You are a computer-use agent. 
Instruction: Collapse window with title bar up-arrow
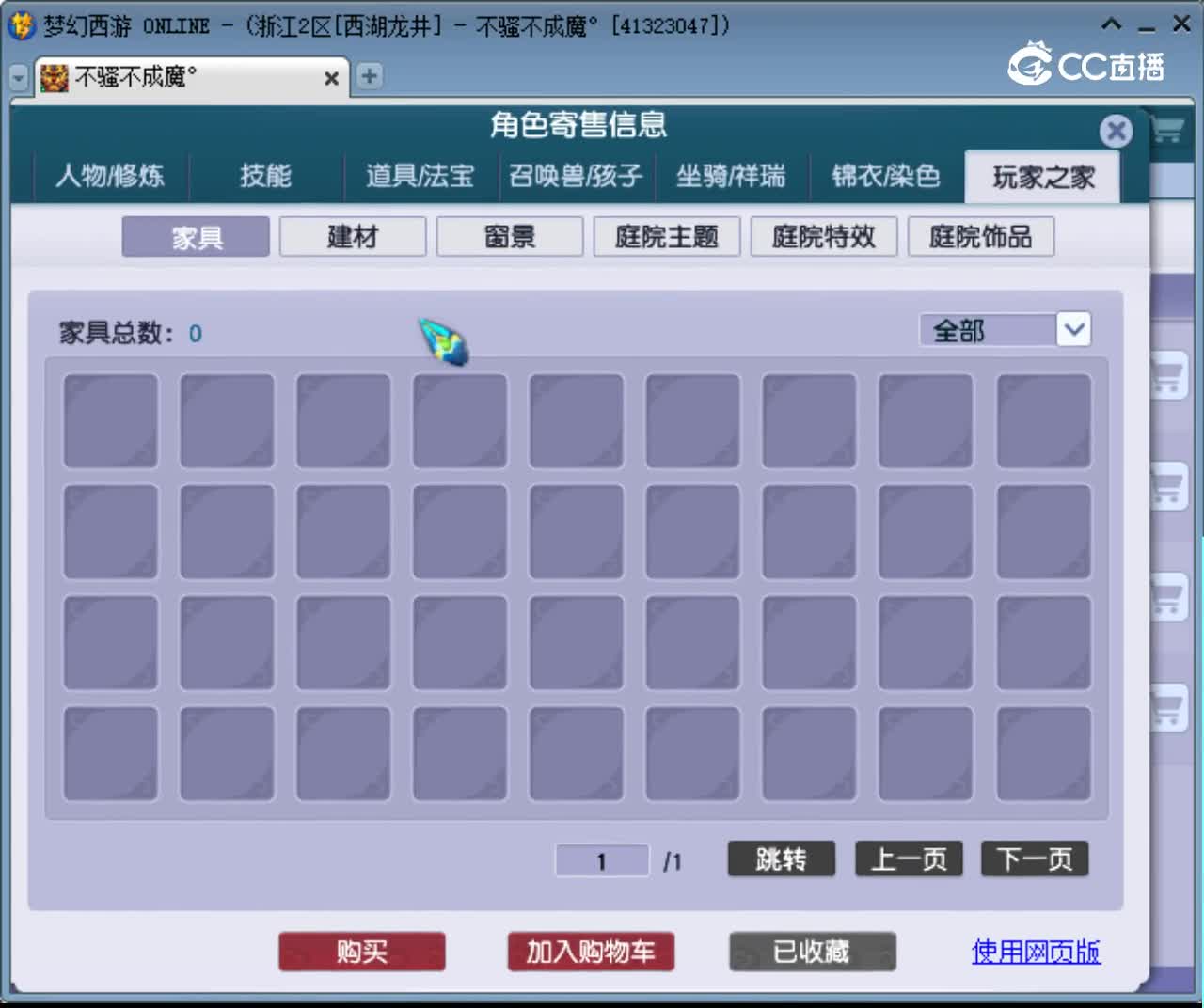pyautogui.click(x=1112, y=24)
